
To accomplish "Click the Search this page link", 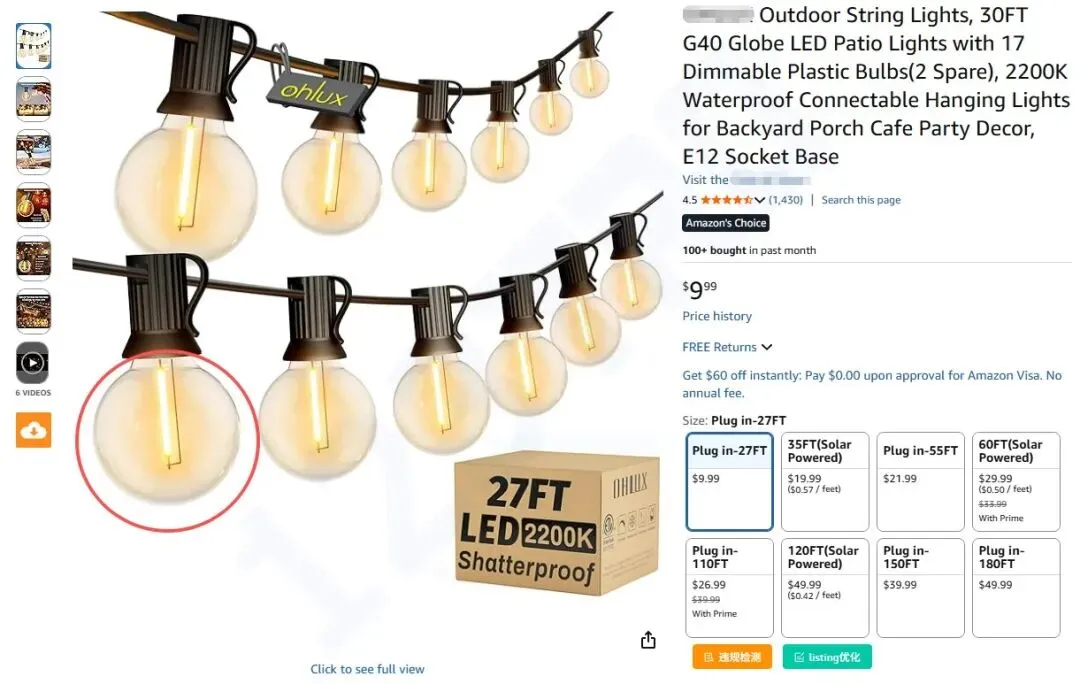I will (x=861, y=200).
